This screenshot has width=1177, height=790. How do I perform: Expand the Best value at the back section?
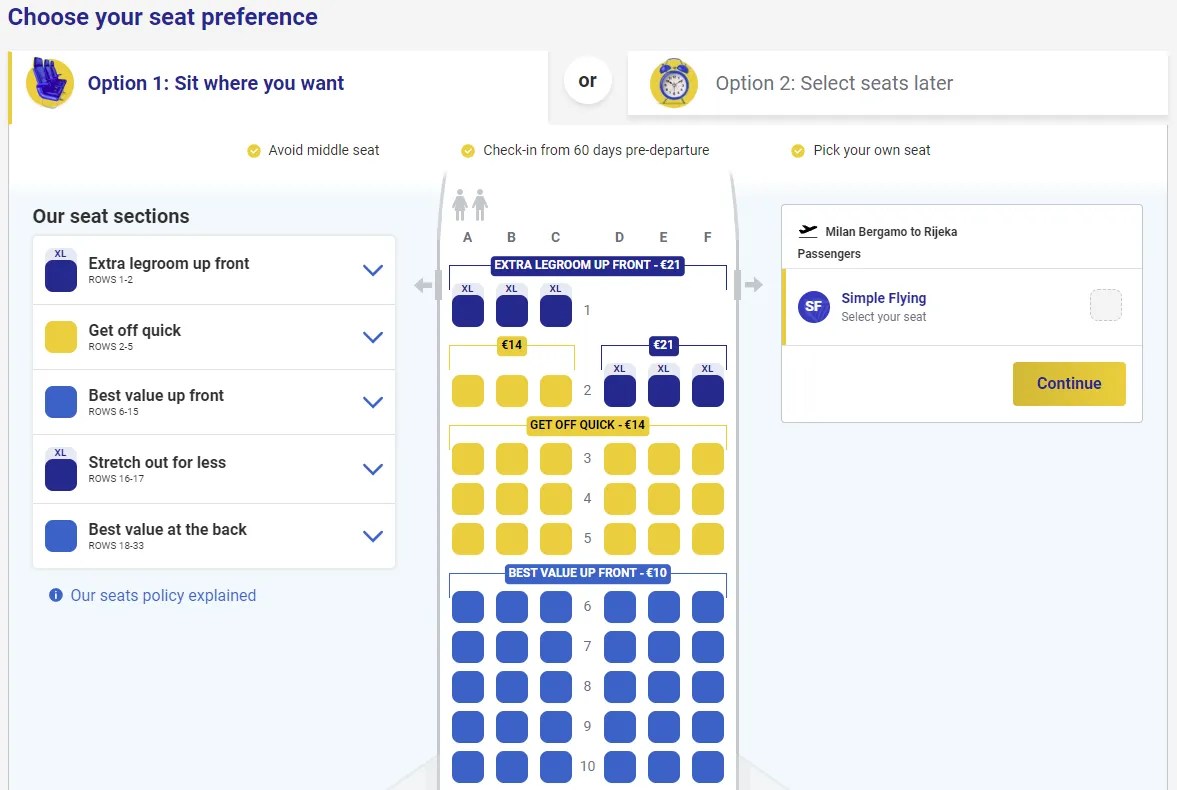tap(373, 536)
